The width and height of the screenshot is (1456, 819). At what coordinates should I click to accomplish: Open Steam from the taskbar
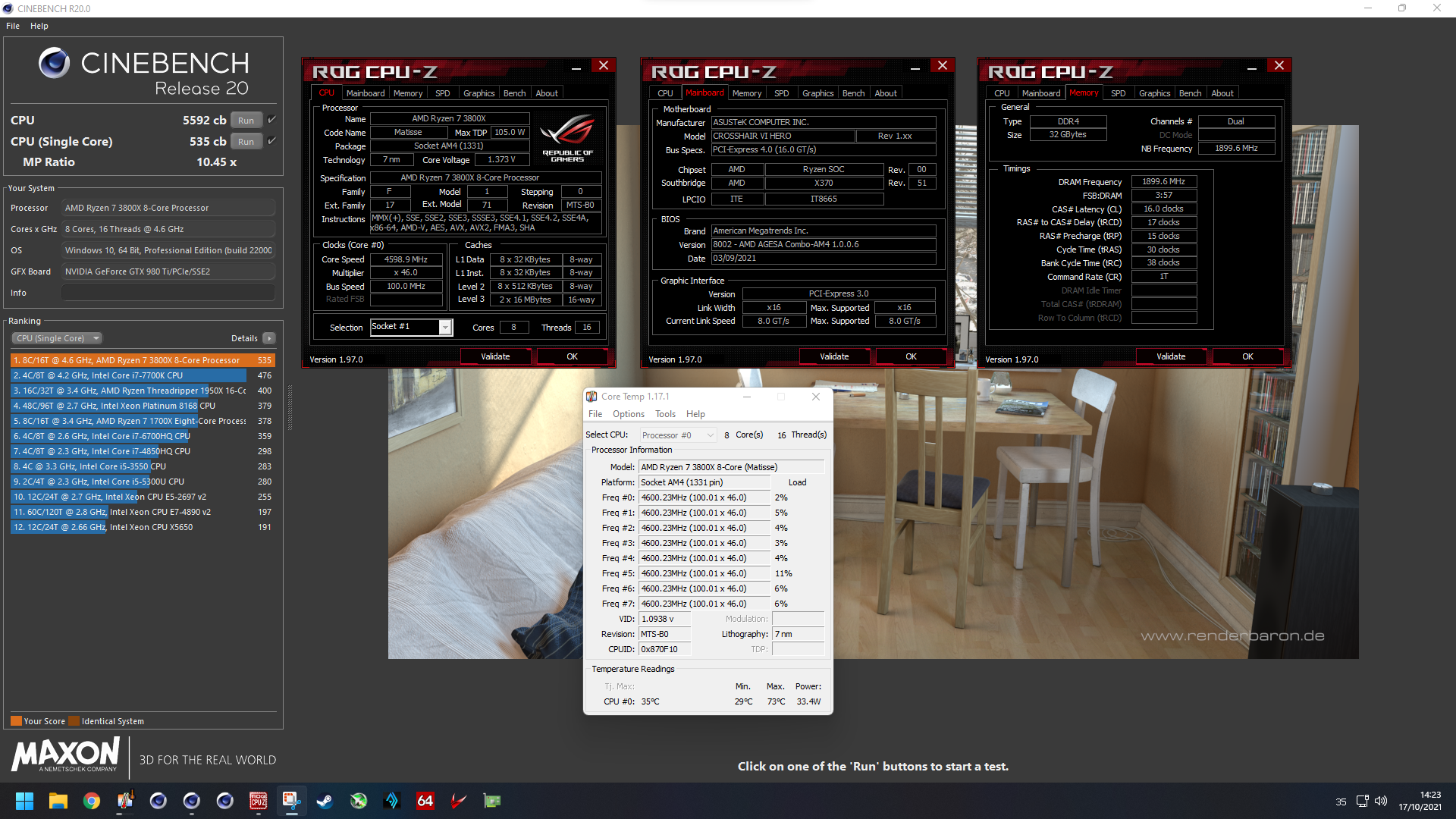click(325, 801)
